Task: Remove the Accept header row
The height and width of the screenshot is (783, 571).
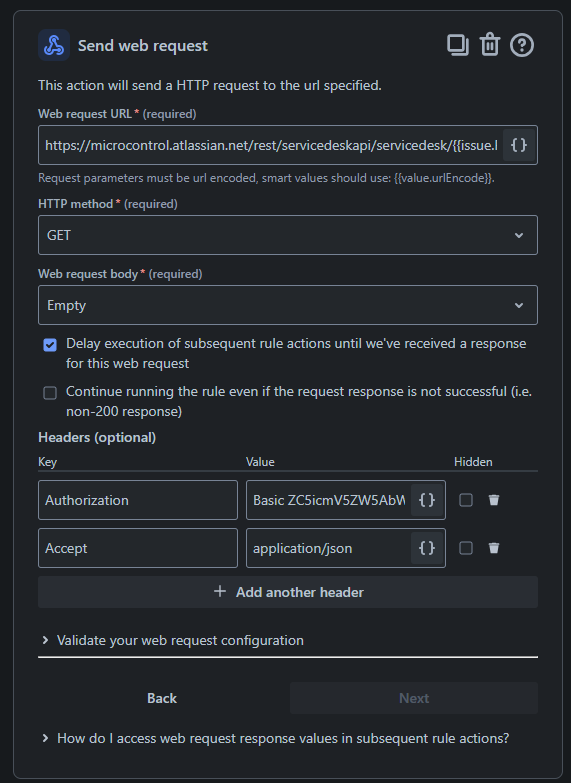Action: (494, 548)
